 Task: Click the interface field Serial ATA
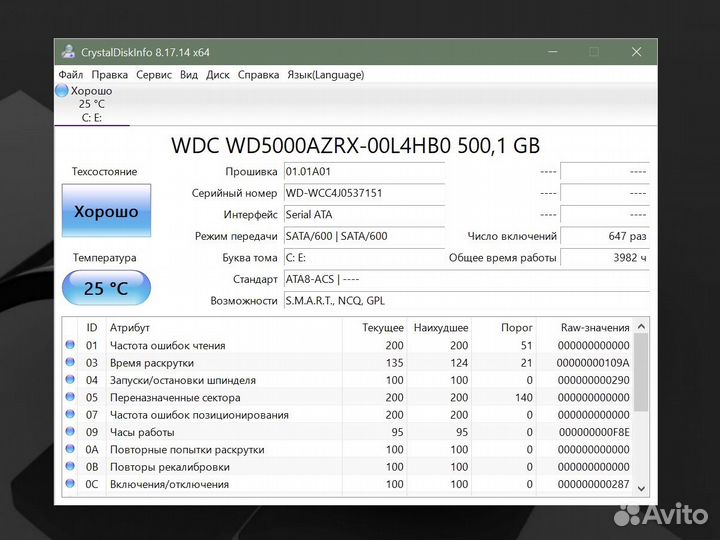pos(364,215)
